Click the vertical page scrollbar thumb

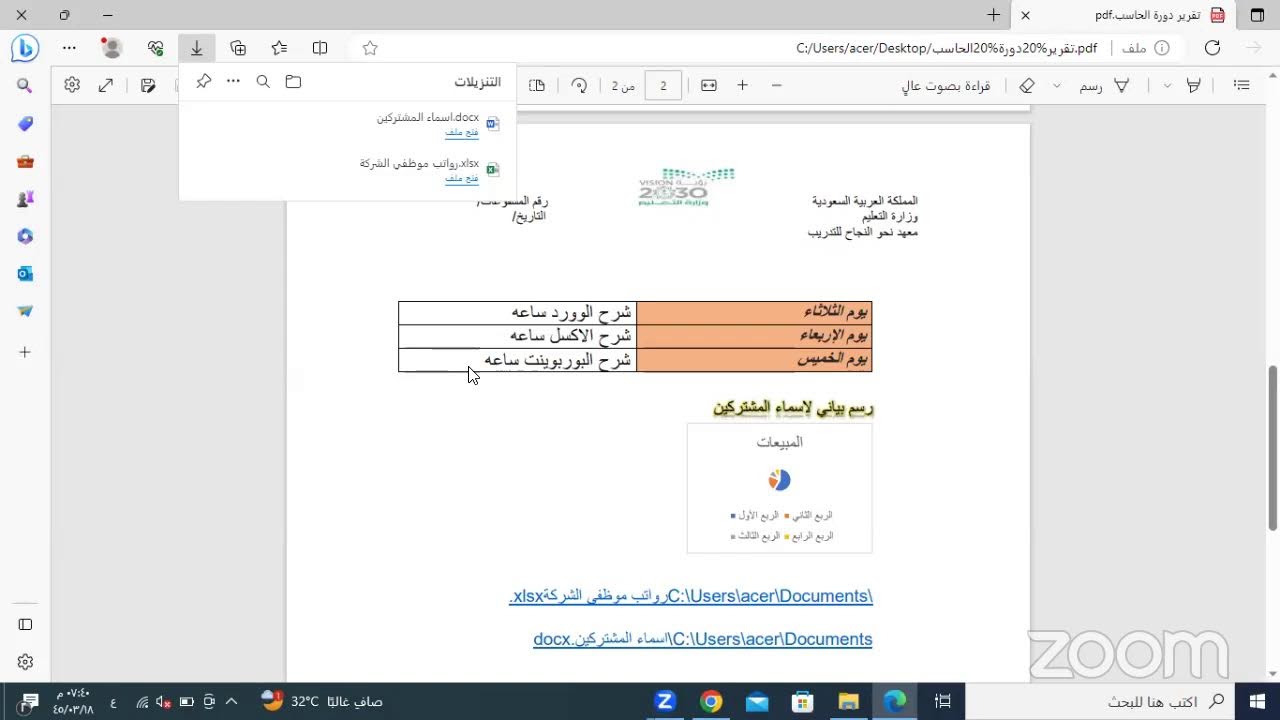[1273, 447]
